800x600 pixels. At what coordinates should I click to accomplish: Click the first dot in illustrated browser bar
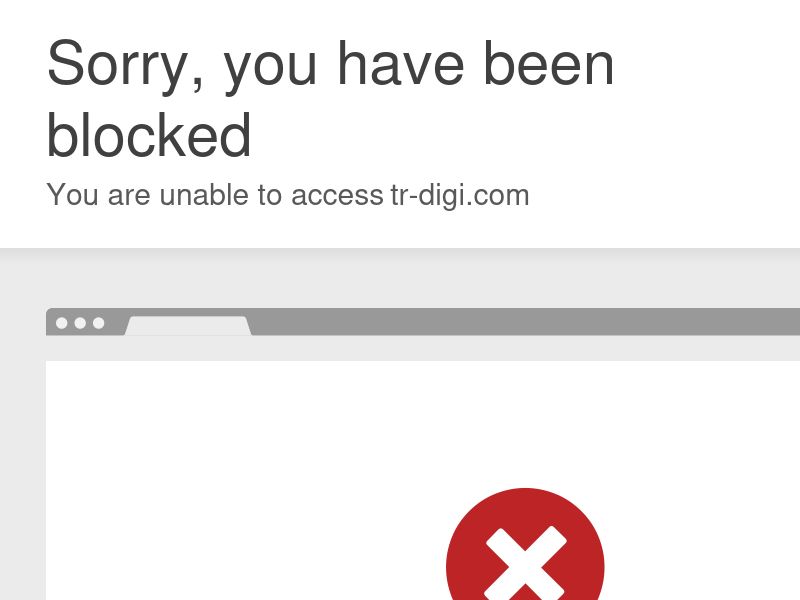[x=61, y=323]
